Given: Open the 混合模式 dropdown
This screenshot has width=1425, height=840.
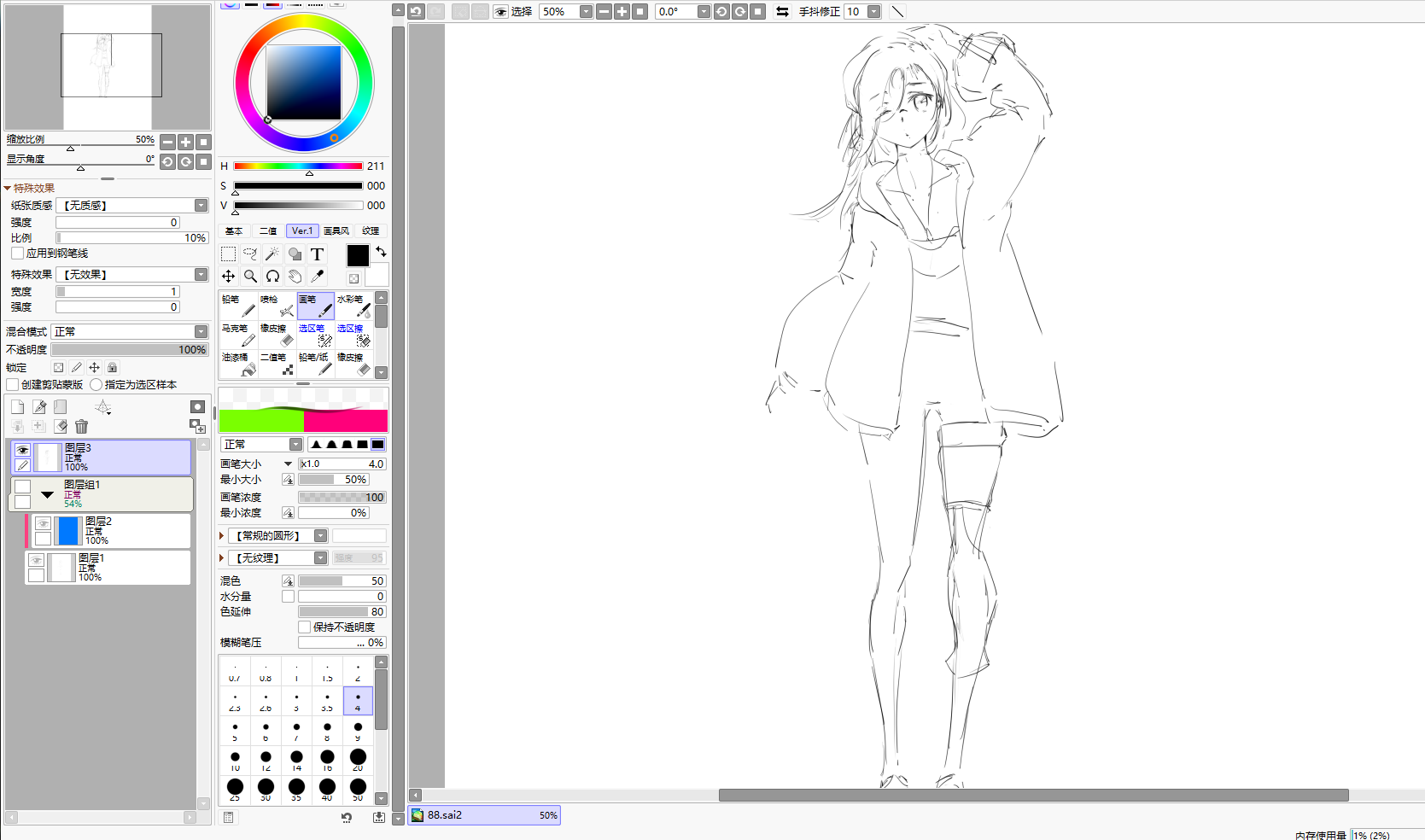Looking at the screenshot, I should click(130, 331).
